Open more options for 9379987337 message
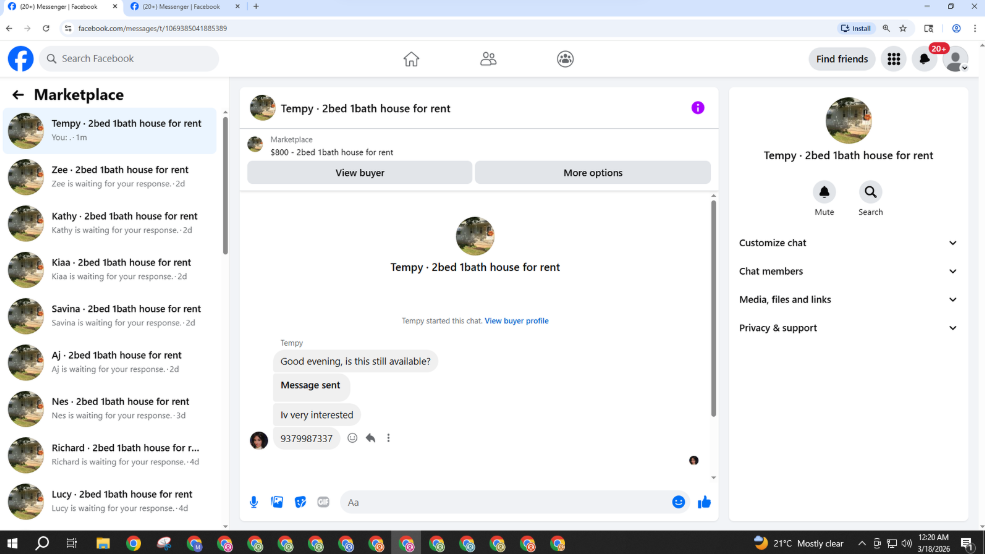This screenshot has height=554, width=985. (x=388, y=438)
